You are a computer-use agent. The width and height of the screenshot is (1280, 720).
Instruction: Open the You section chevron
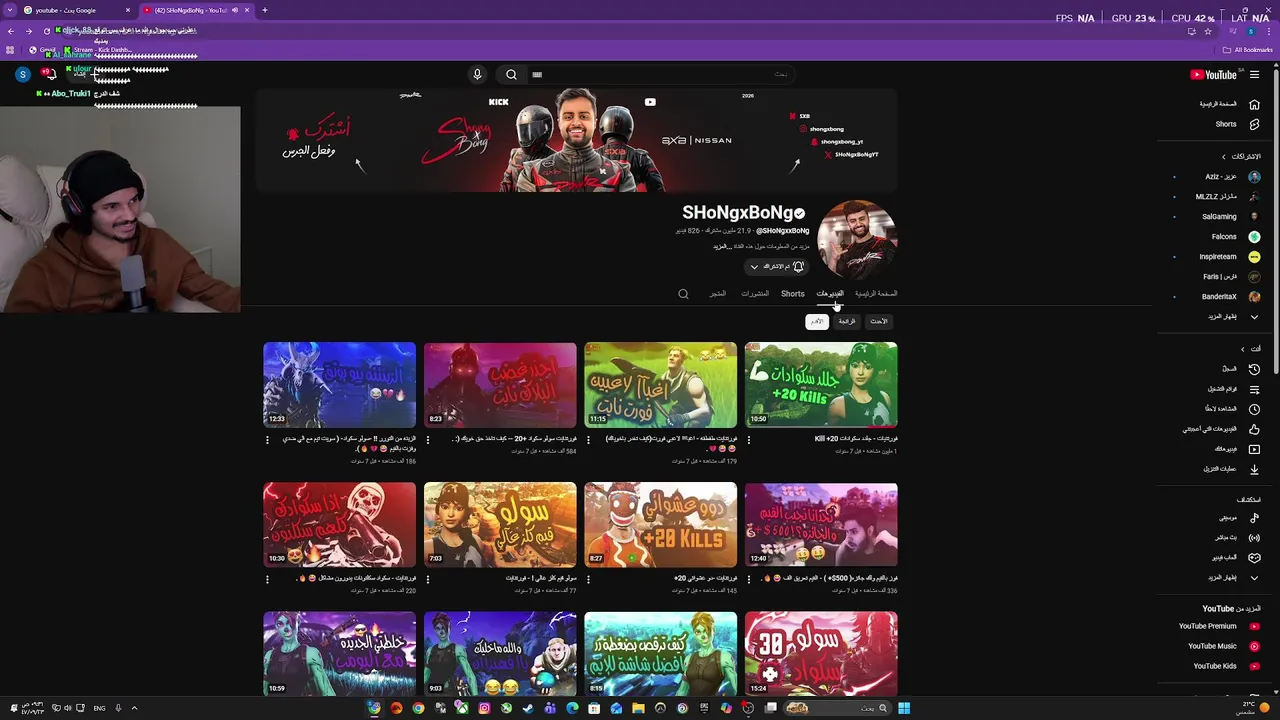tap(1243, 349)
